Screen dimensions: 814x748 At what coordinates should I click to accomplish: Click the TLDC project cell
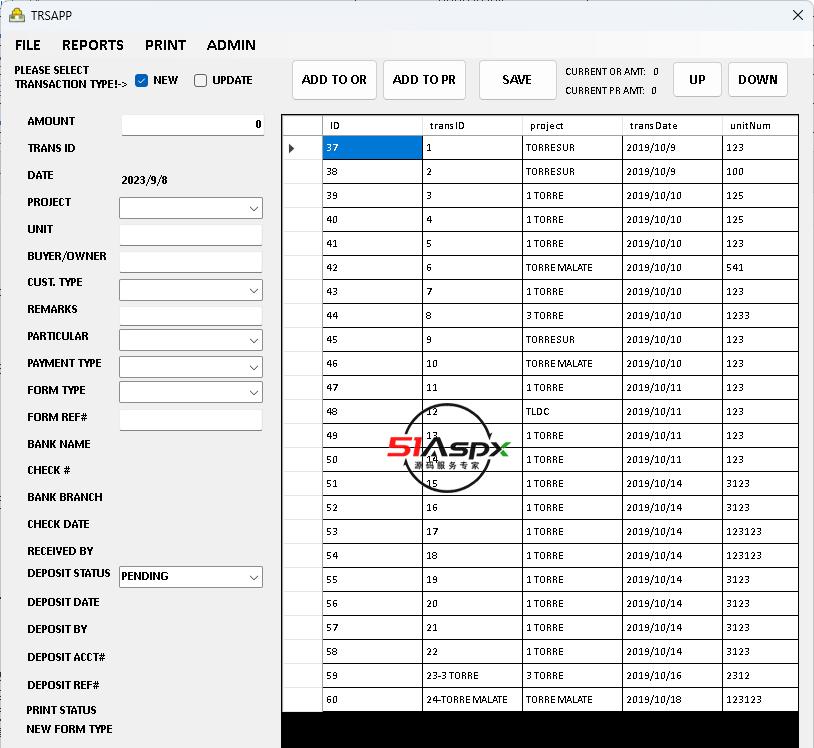click(572, 412)
